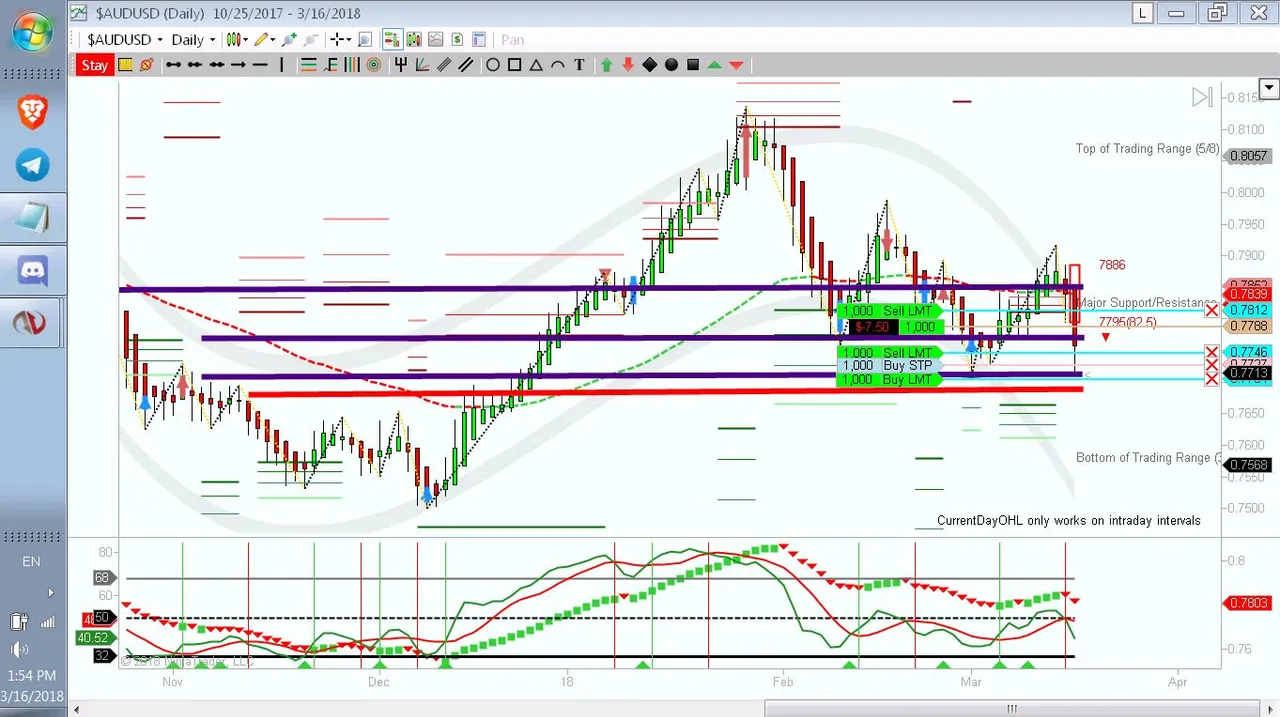Select the triple parallel lines tool
The height and width of the screenshot is (717, 1280).
click(444, 65)
